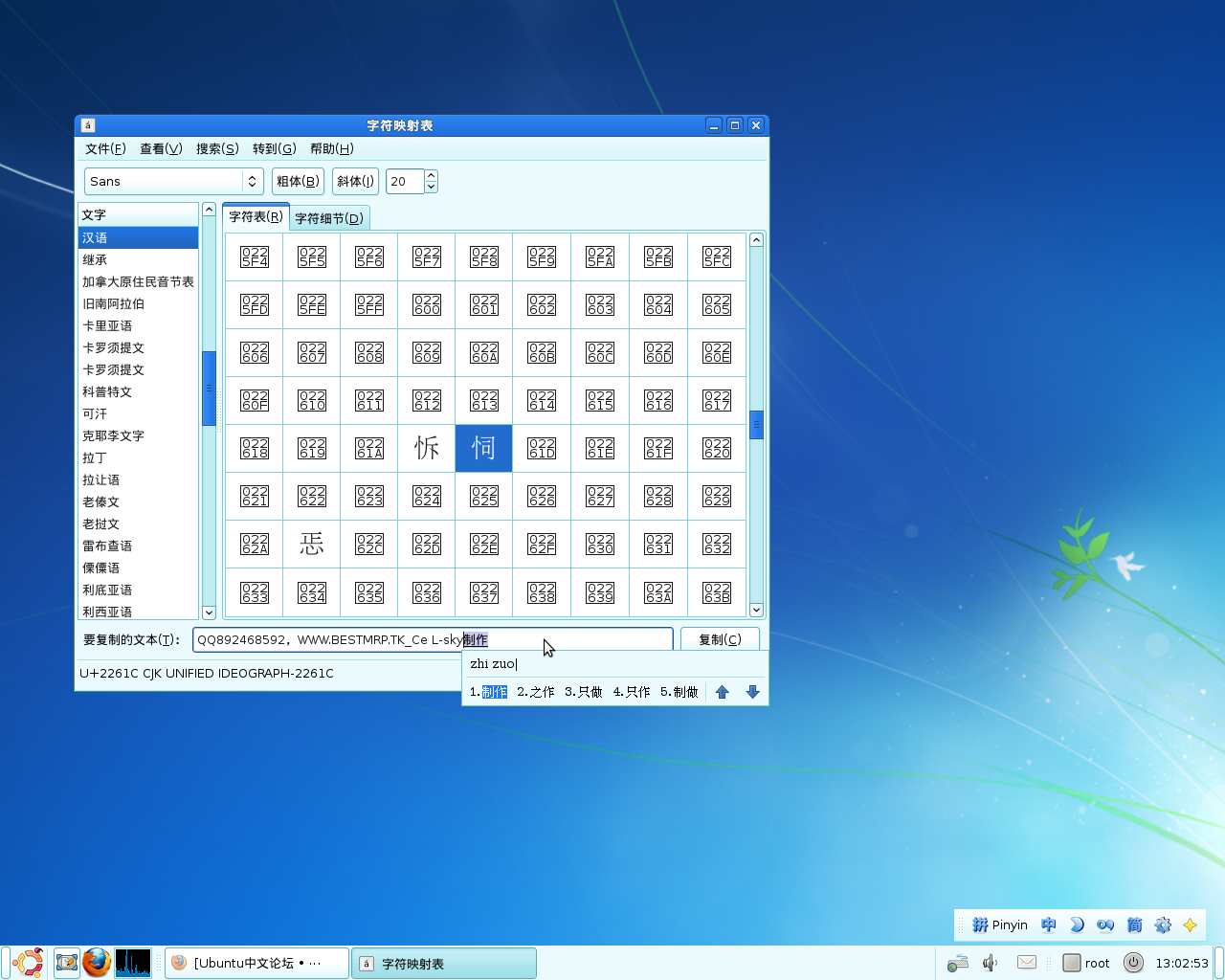This screenshot has width=1225, height=980.
Task: Open the Sans font dropdown
Action: pyautogui.click(x=173, y=181)
